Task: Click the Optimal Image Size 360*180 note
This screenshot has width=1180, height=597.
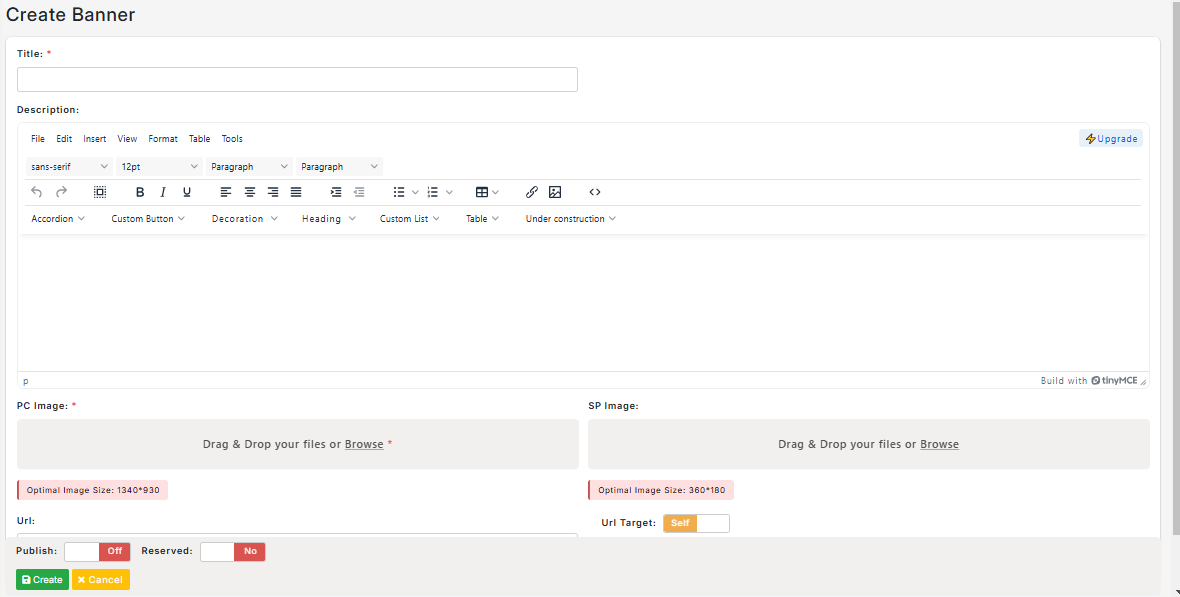Action: point(661,490)
